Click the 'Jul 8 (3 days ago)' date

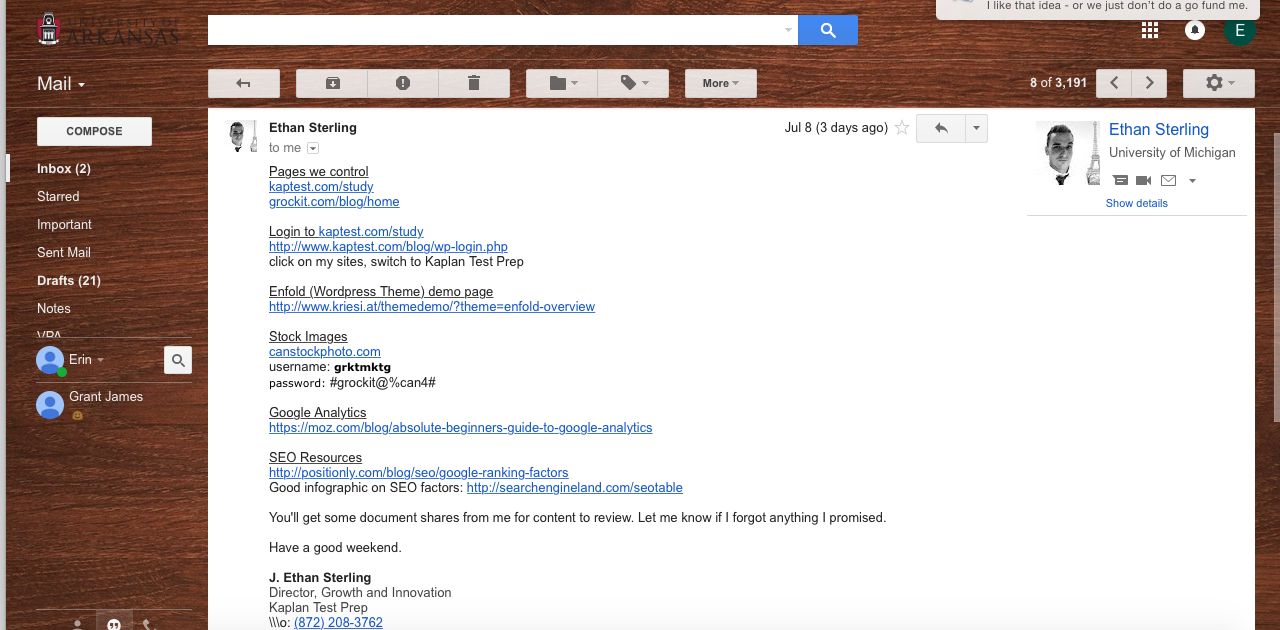point(836,128)
